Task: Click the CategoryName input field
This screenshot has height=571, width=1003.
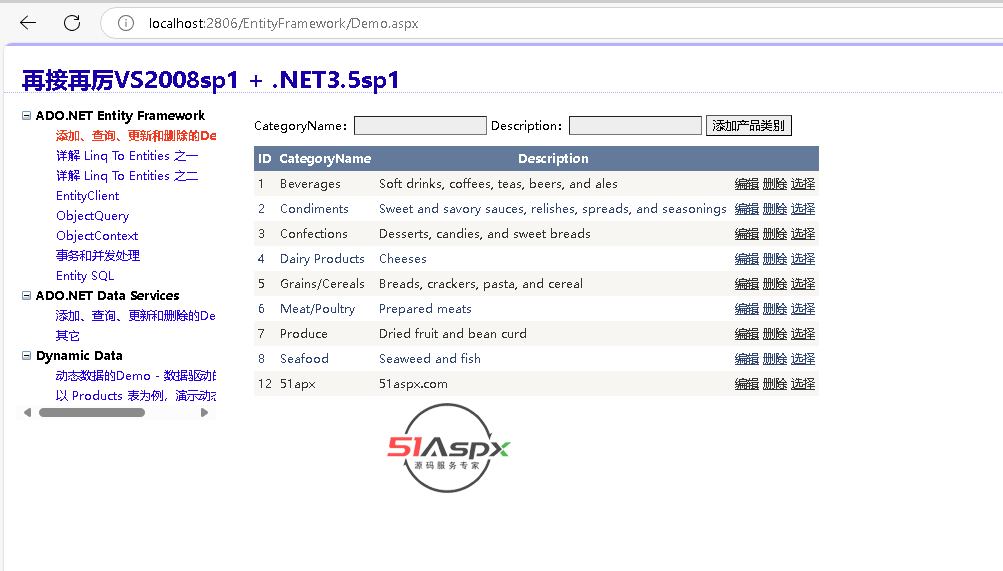Action: [x=420, y=125]
